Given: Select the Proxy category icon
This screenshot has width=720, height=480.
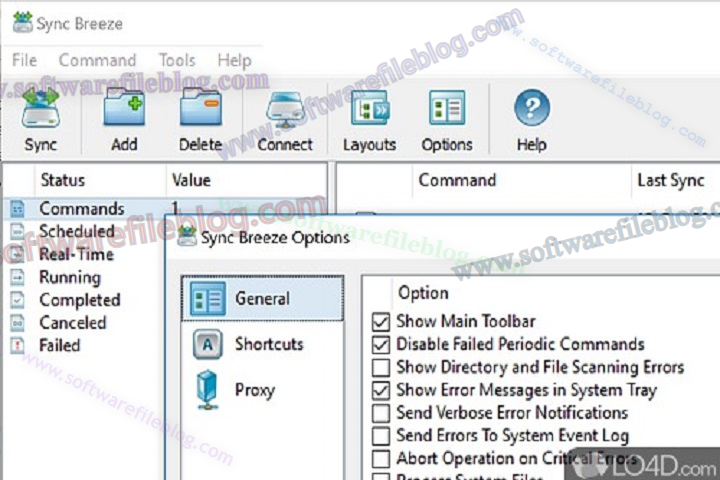Looking at the screenshot, I should coord(208,390).
